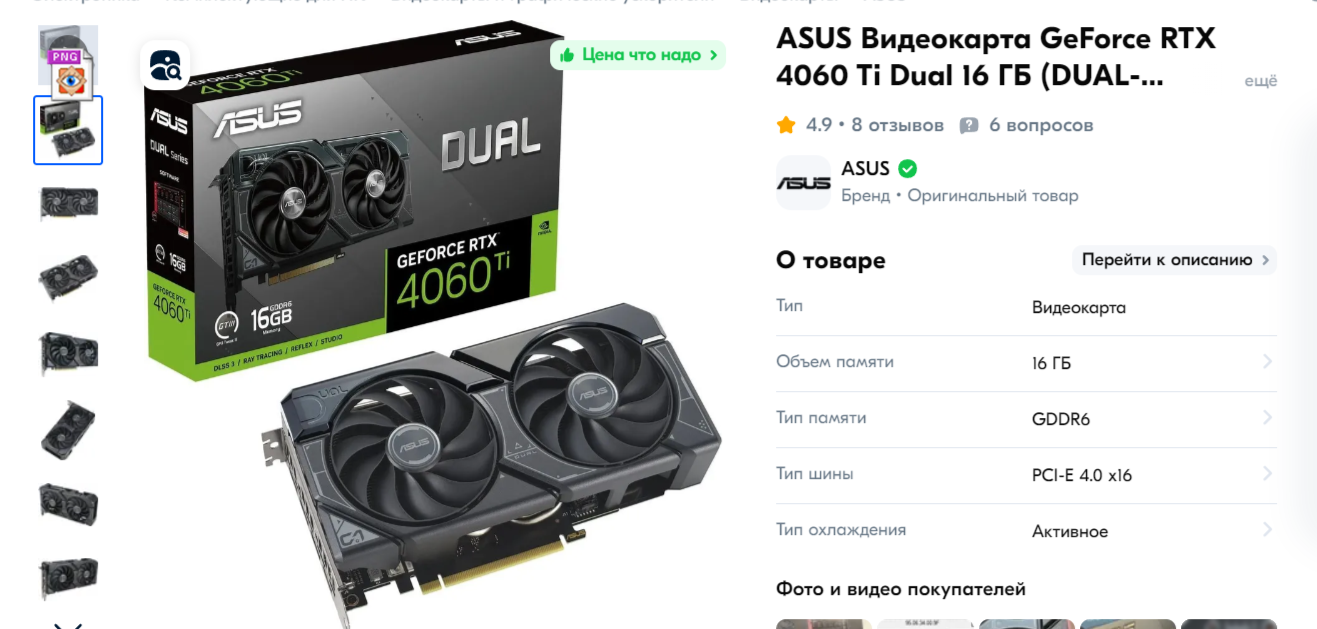Open the visual image search icon
Screen dimensions: 1317x629
pos(165,65)
